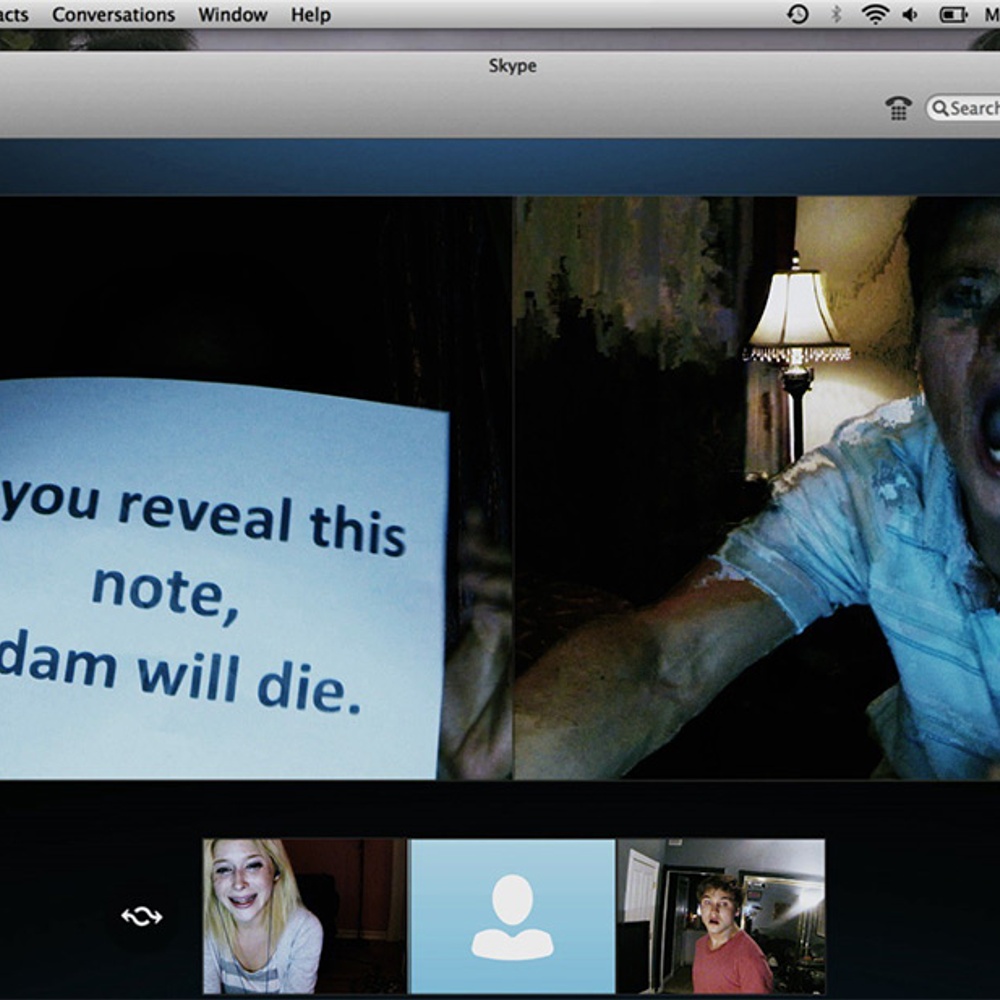Click the Time Machine menu bar icon
The image size is (1000, 1000).
click(x=798, y=14)
